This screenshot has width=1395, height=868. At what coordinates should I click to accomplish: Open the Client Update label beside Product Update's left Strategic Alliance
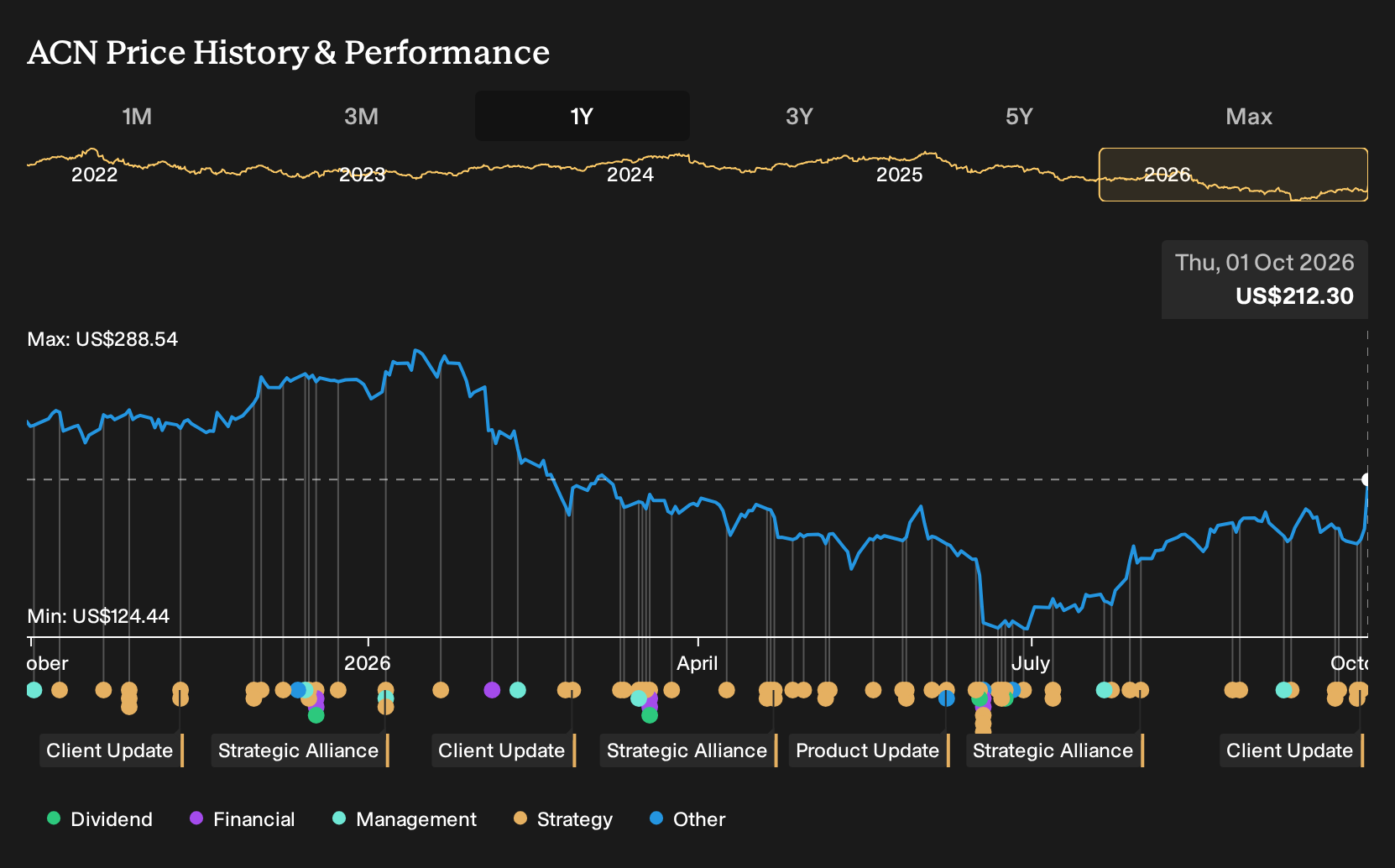503,750
